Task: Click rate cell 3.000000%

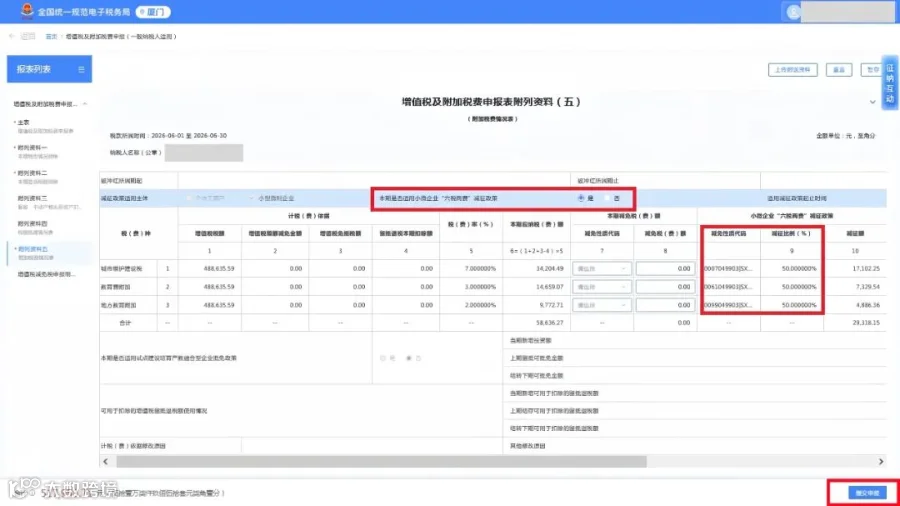Action: click(x=480, y=287)
